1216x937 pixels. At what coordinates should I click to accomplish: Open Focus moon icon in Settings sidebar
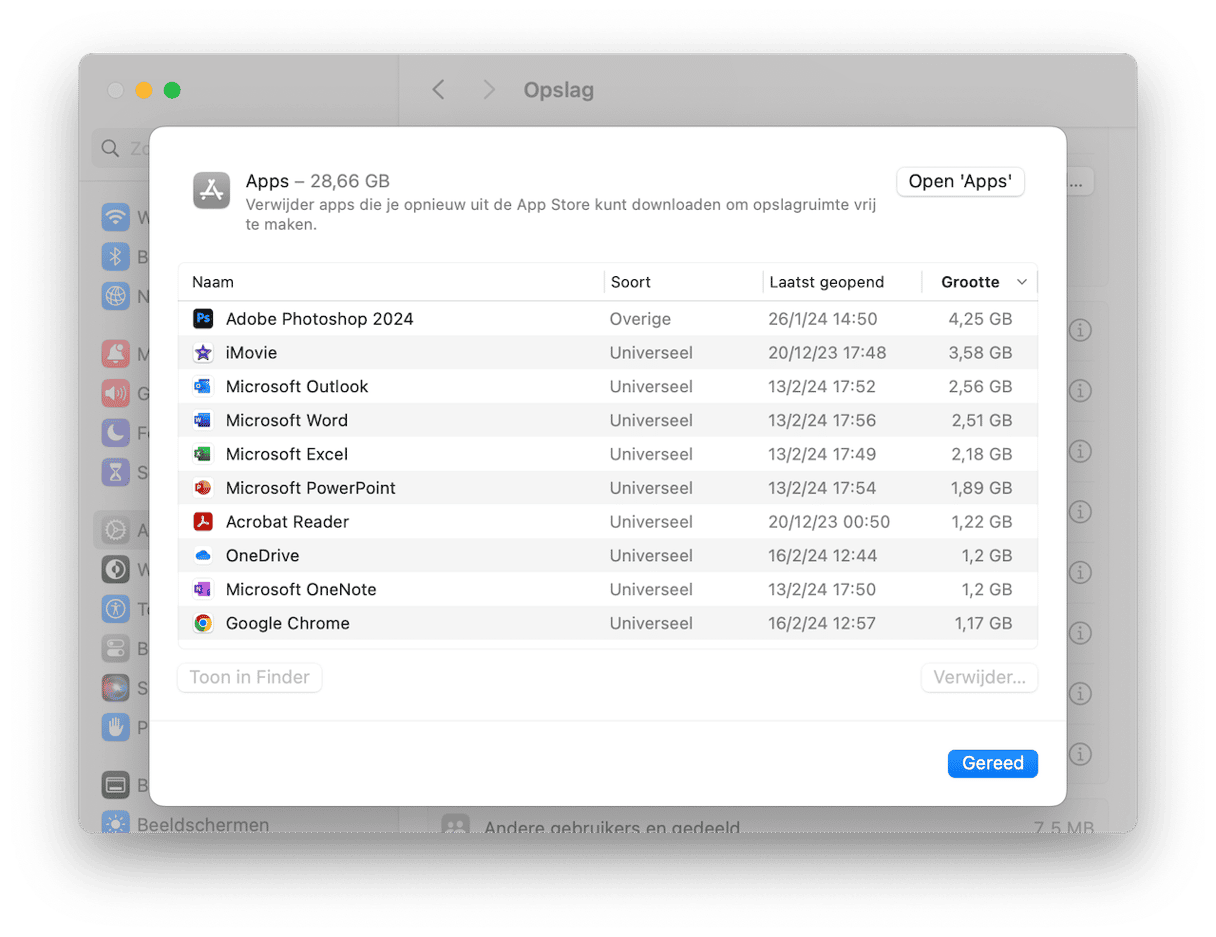click(x=116, y=432)
